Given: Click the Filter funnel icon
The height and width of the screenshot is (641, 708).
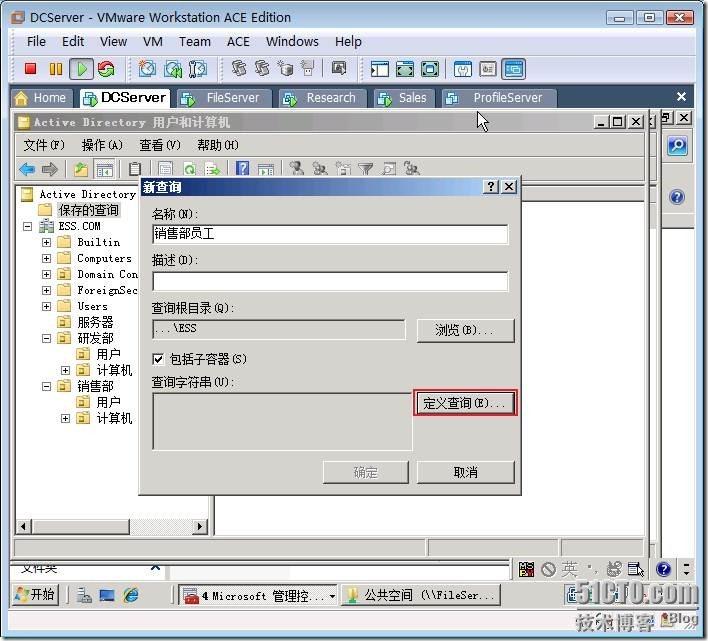Looking at the screenshot, I should 365,169.
